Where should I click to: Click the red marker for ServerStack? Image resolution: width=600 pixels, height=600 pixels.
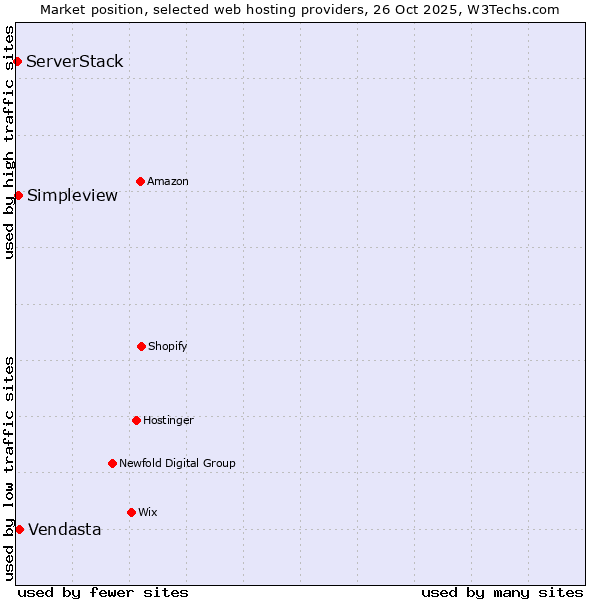(x=17, y=62)
